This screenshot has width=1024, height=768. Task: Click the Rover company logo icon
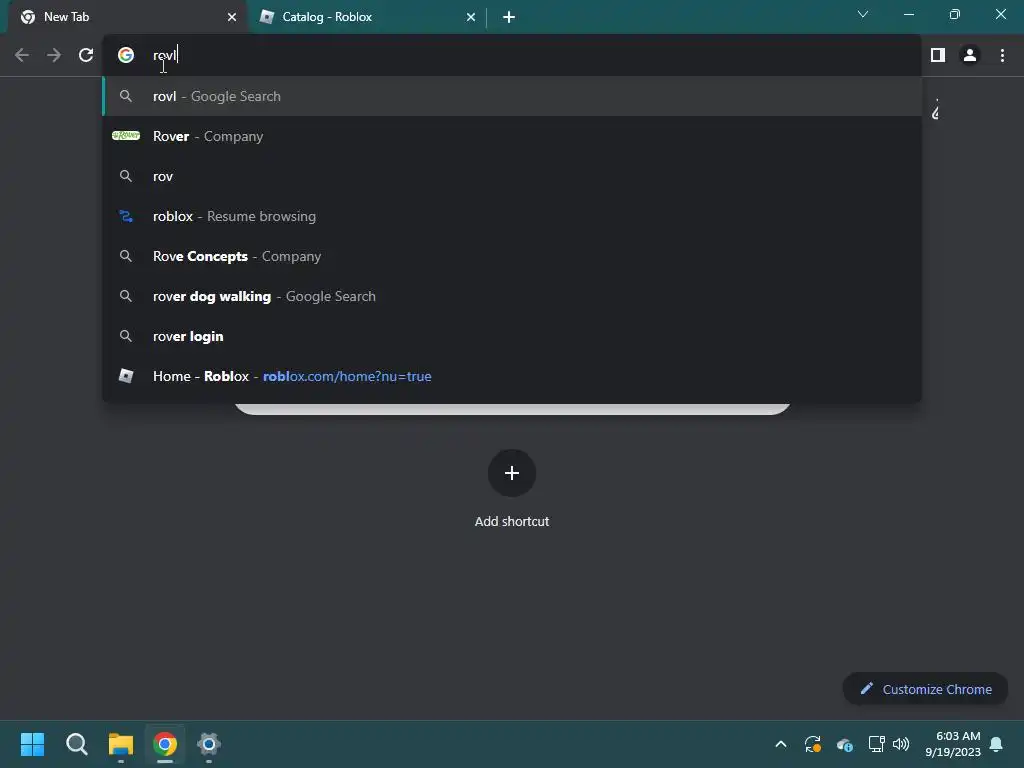tap(126, 136)
